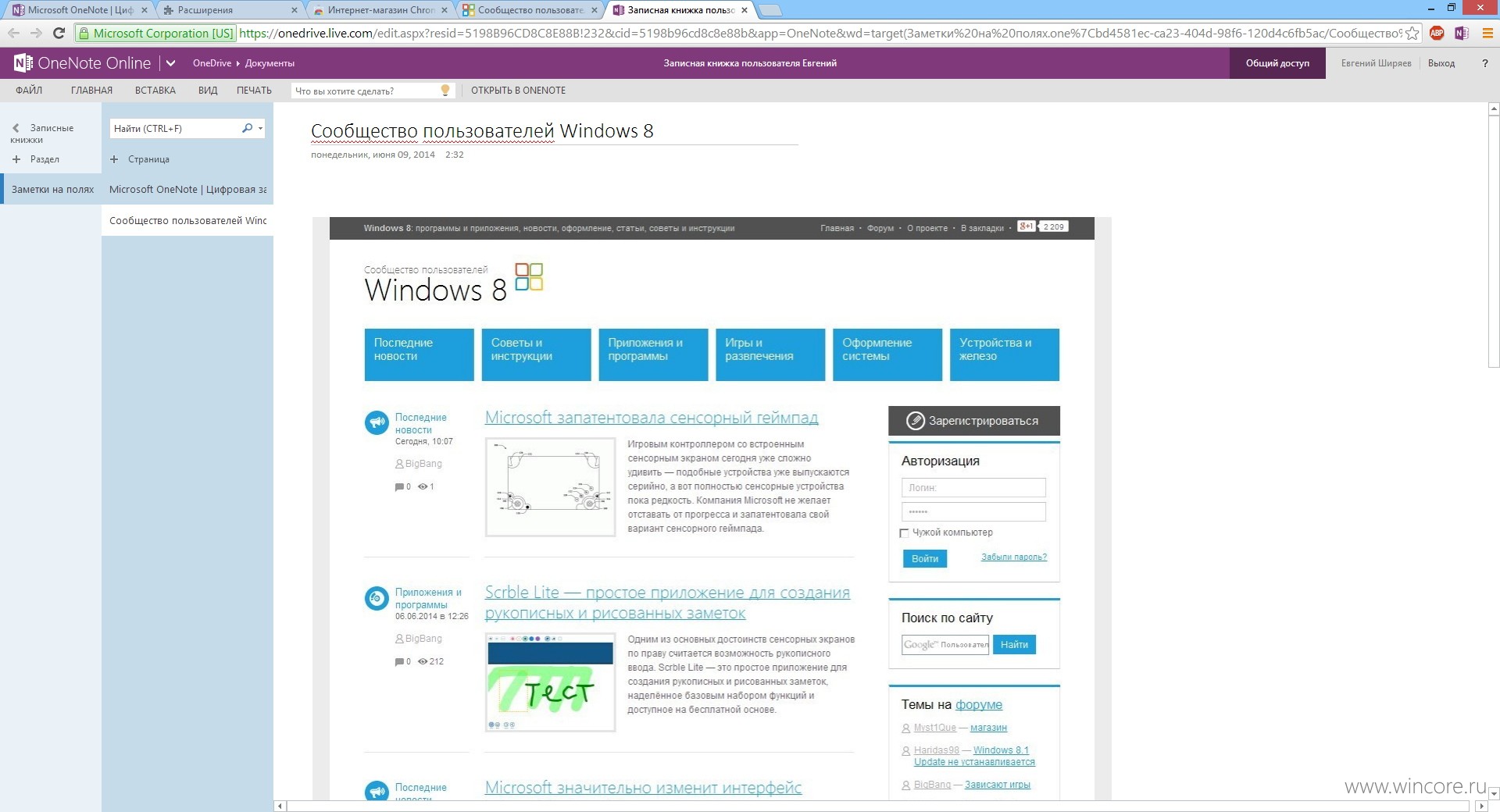The image size is (1500, 812).
Task: Click the apps category icon beside Scrble Lite
Action: pyautogui.click(x=377, y=598)
